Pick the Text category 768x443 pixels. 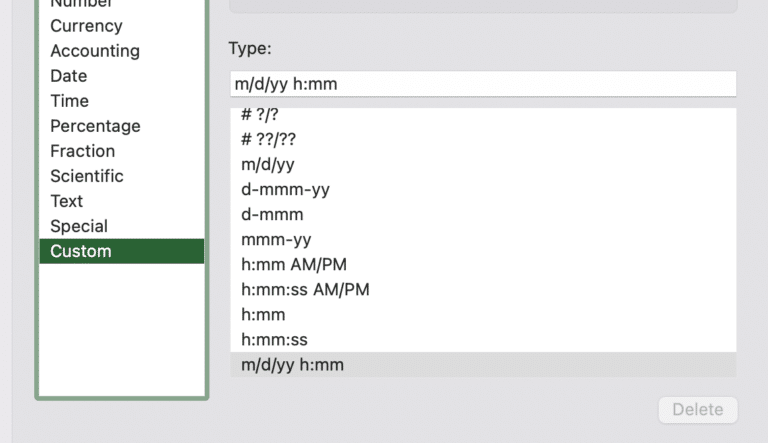click(x=67, y=201)
